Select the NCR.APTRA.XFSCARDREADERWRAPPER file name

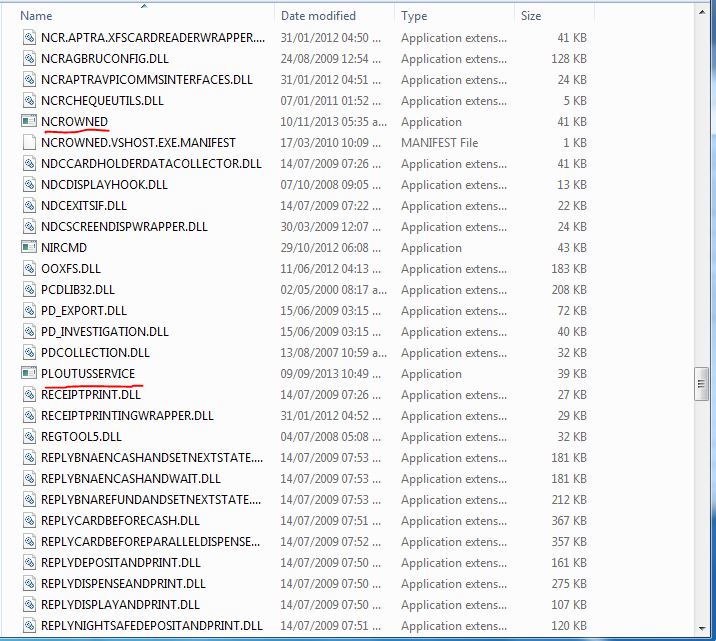[x=153, y=37]
